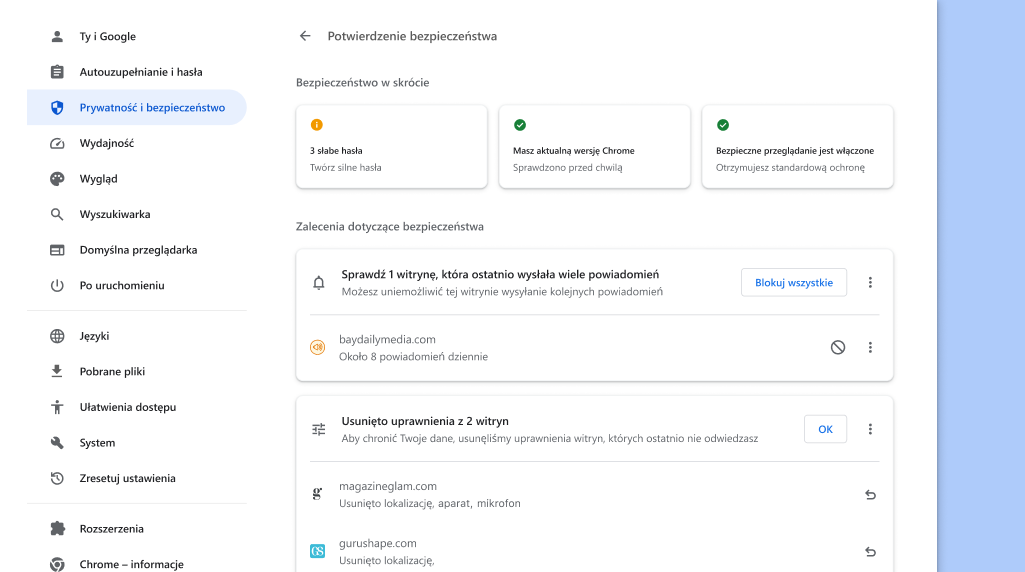Click the baydailymedia.com site favicon

(x=318, y=348)
